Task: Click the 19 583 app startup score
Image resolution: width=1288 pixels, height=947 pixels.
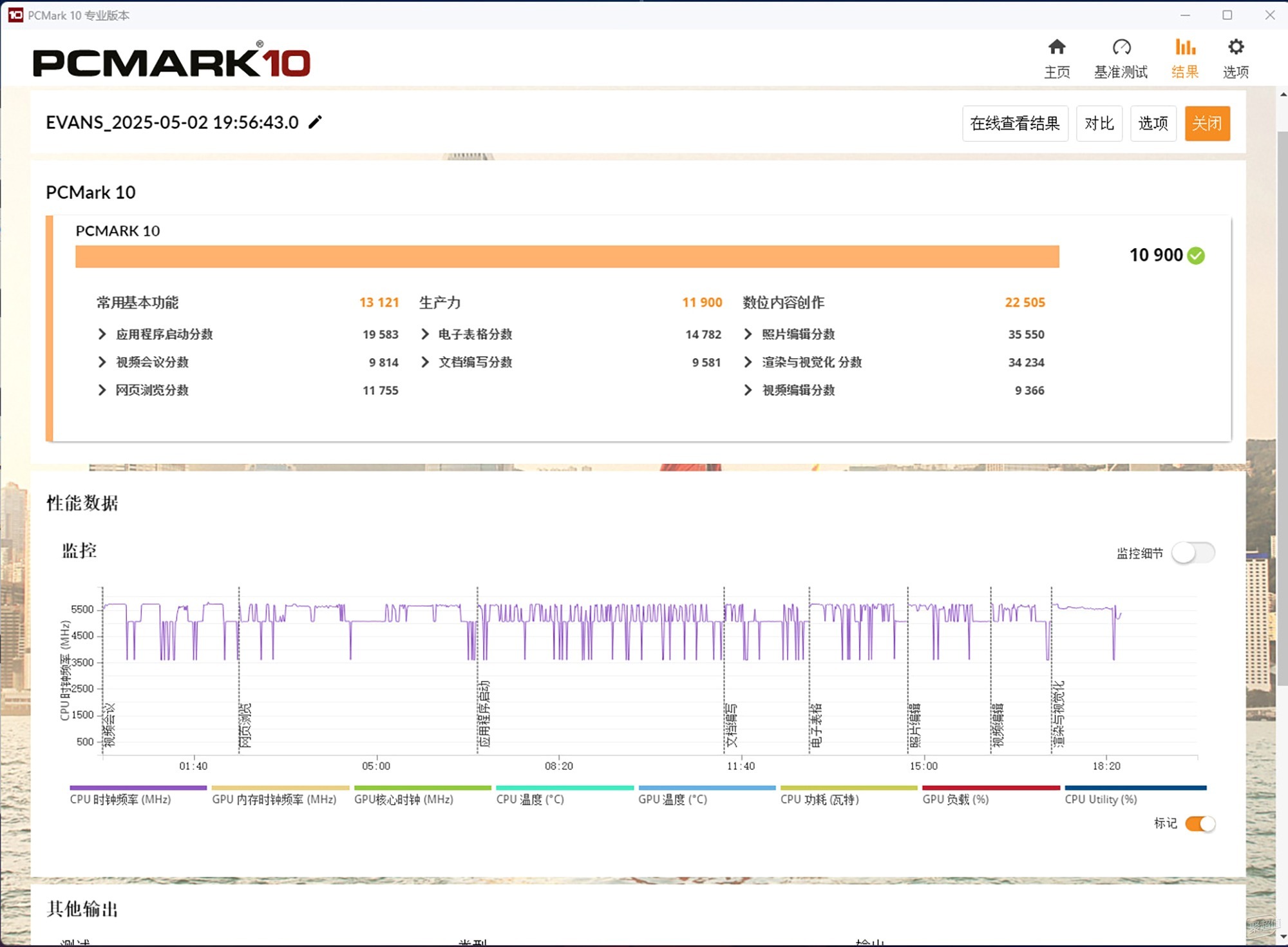Action: click(380, 334)
